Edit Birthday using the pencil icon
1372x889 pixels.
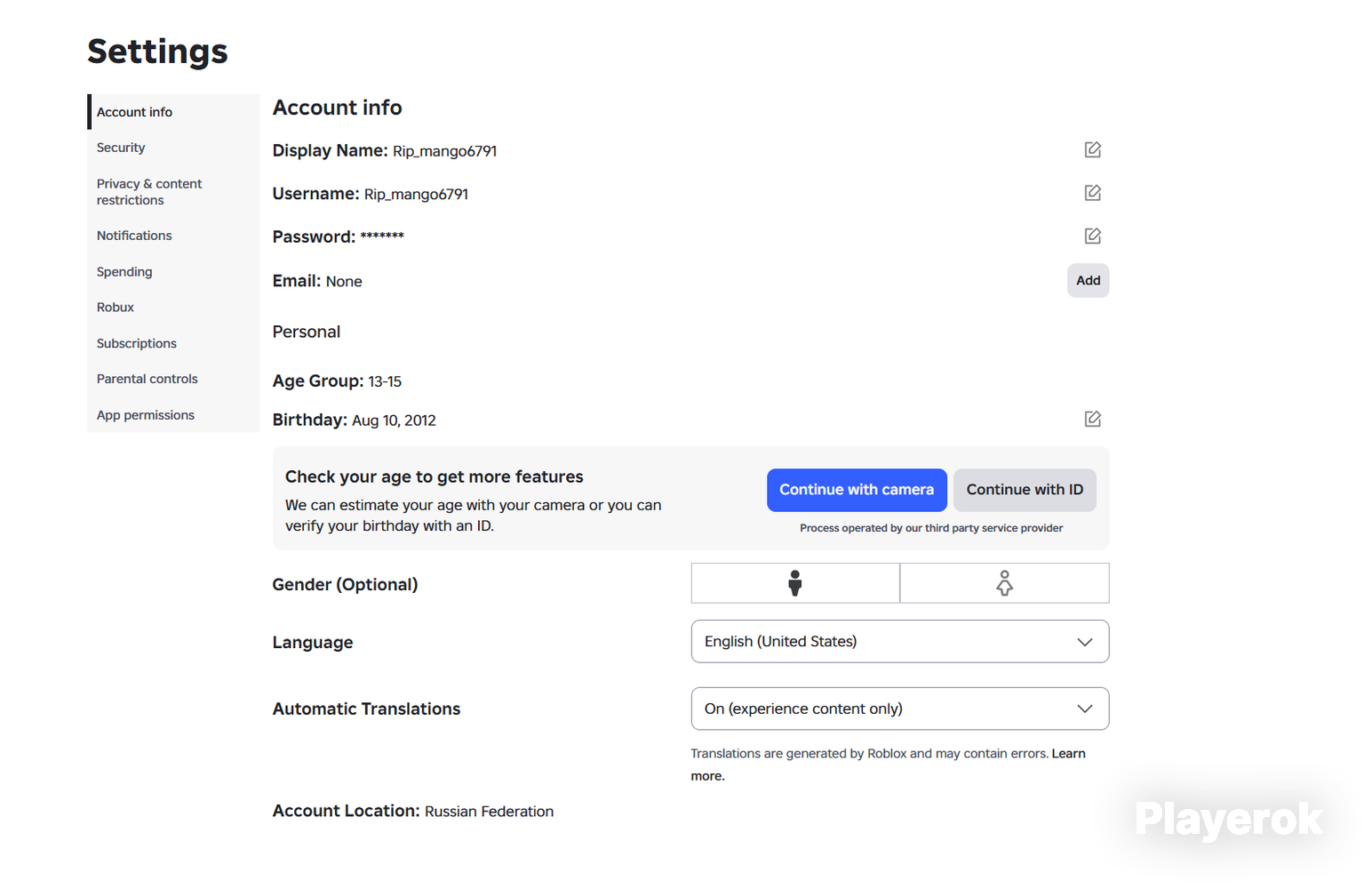click(1092, 419)
